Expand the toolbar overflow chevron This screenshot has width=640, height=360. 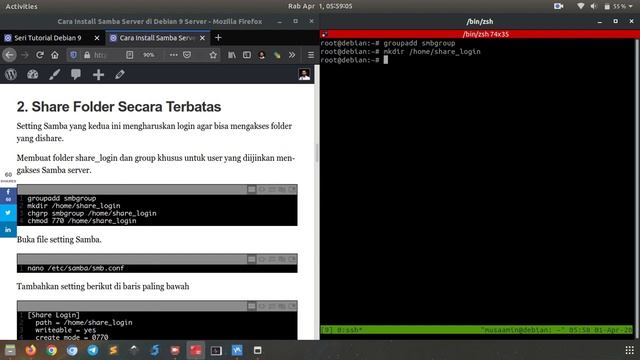(x=292, y=55)
